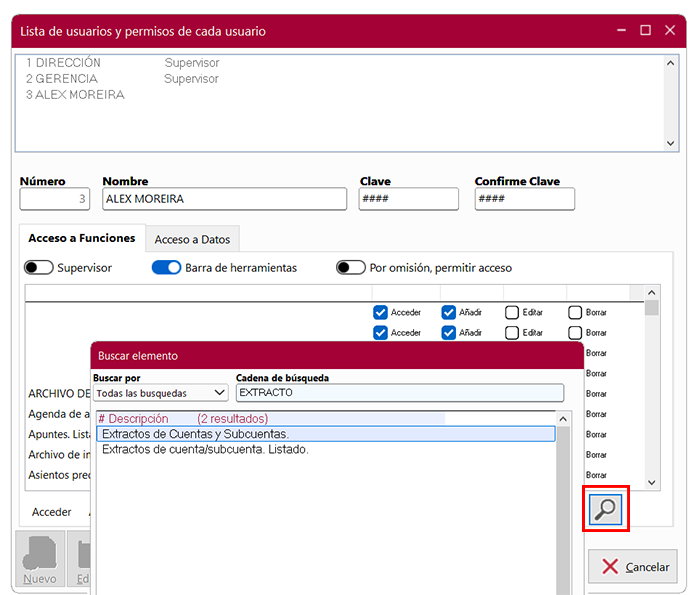The width and height of the screenshot is (700, 595).
Task: Toggle the Supervisor switch
Action: pos(39,268)
